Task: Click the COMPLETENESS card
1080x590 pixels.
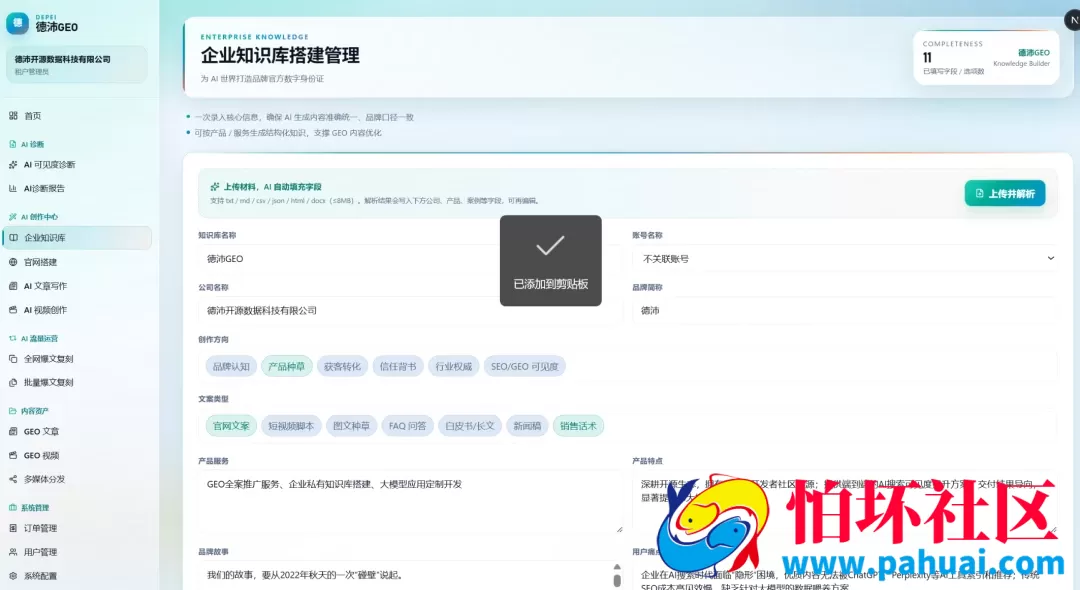Action: pos(986,58)
